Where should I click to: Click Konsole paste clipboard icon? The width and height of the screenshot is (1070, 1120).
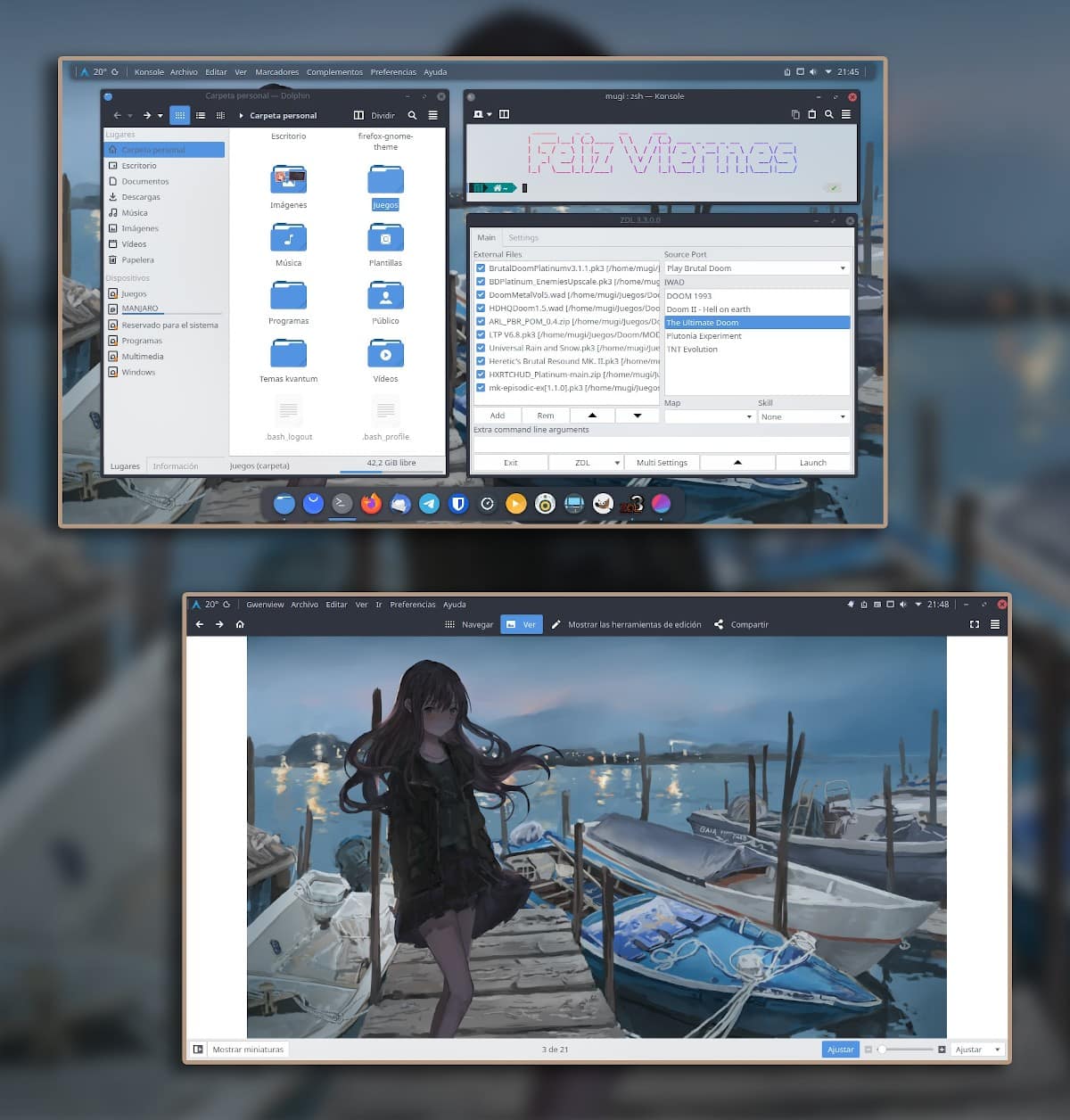[x=811, y=114]
